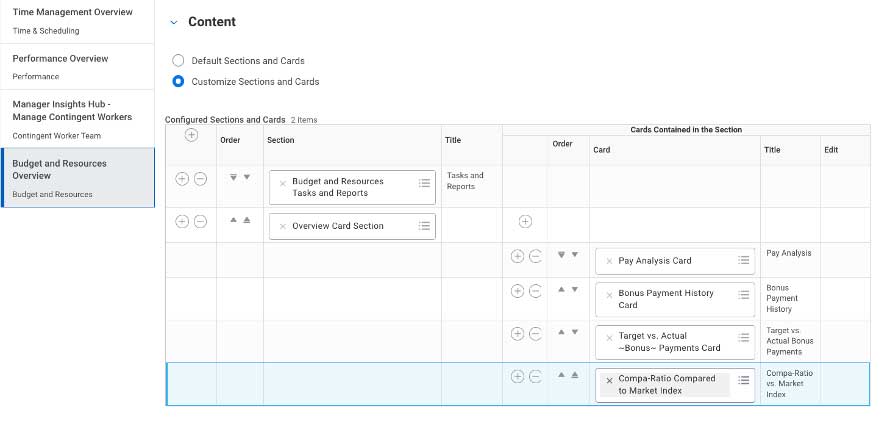Open prompt list for Bonus Payment History Card
Image resolution: width=890 pixels, height=432 pixels.
click(x=743, y=295)
